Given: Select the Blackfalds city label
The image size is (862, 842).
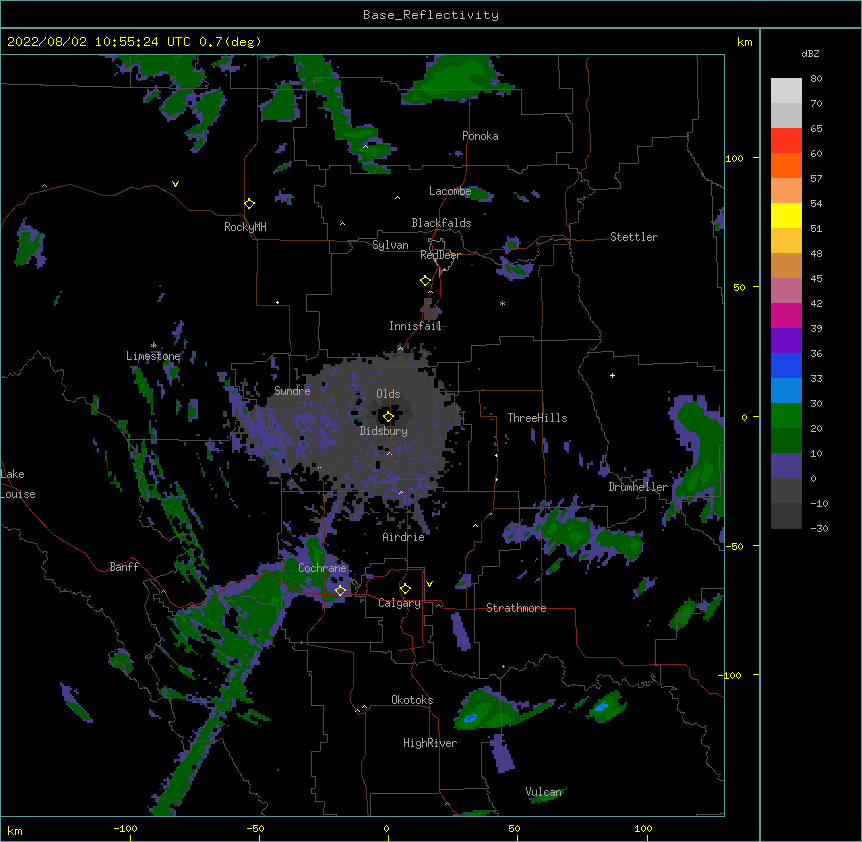Looking at the screenshot, I should click(x=441, y=223).
